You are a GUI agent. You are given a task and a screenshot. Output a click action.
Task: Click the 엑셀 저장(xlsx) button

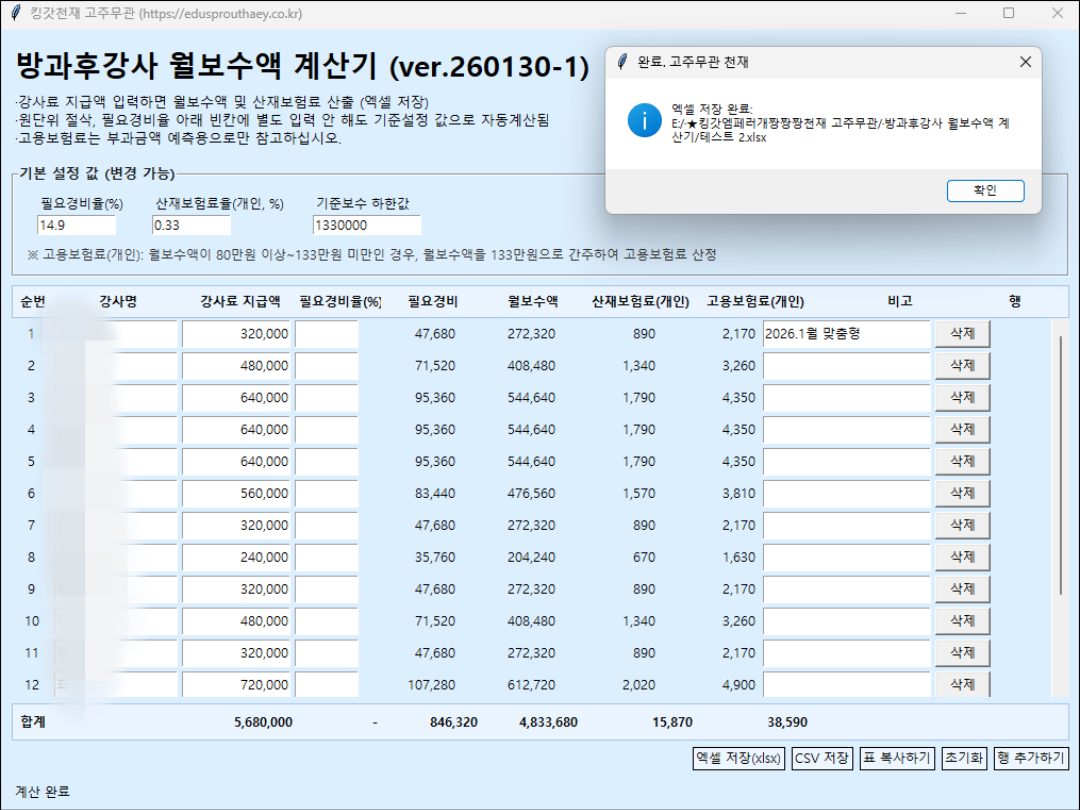(x=741, y=758)
